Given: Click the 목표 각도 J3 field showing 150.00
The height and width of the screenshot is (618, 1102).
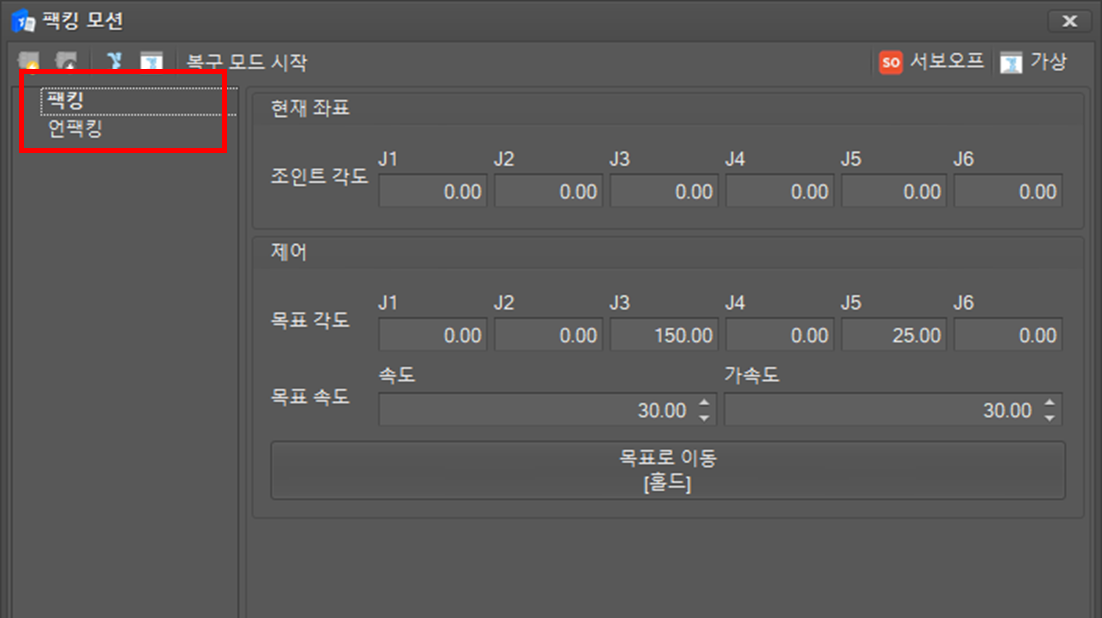Looking at the screenshot, I should pos(664,336).
